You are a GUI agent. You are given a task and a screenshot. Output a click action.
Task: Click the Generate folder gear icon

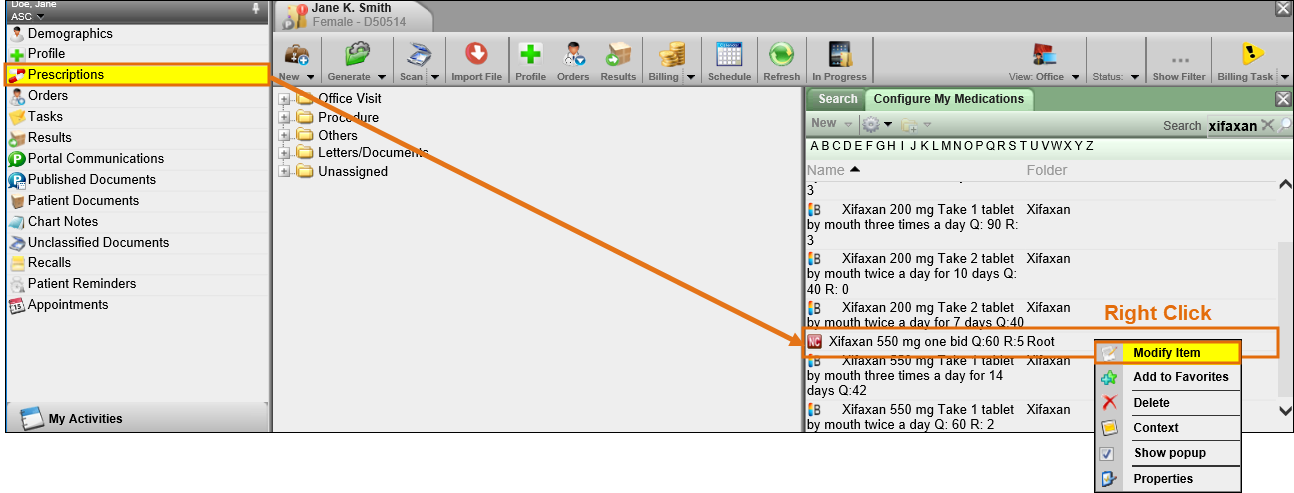pyautogui.click(x=358, y=55)
